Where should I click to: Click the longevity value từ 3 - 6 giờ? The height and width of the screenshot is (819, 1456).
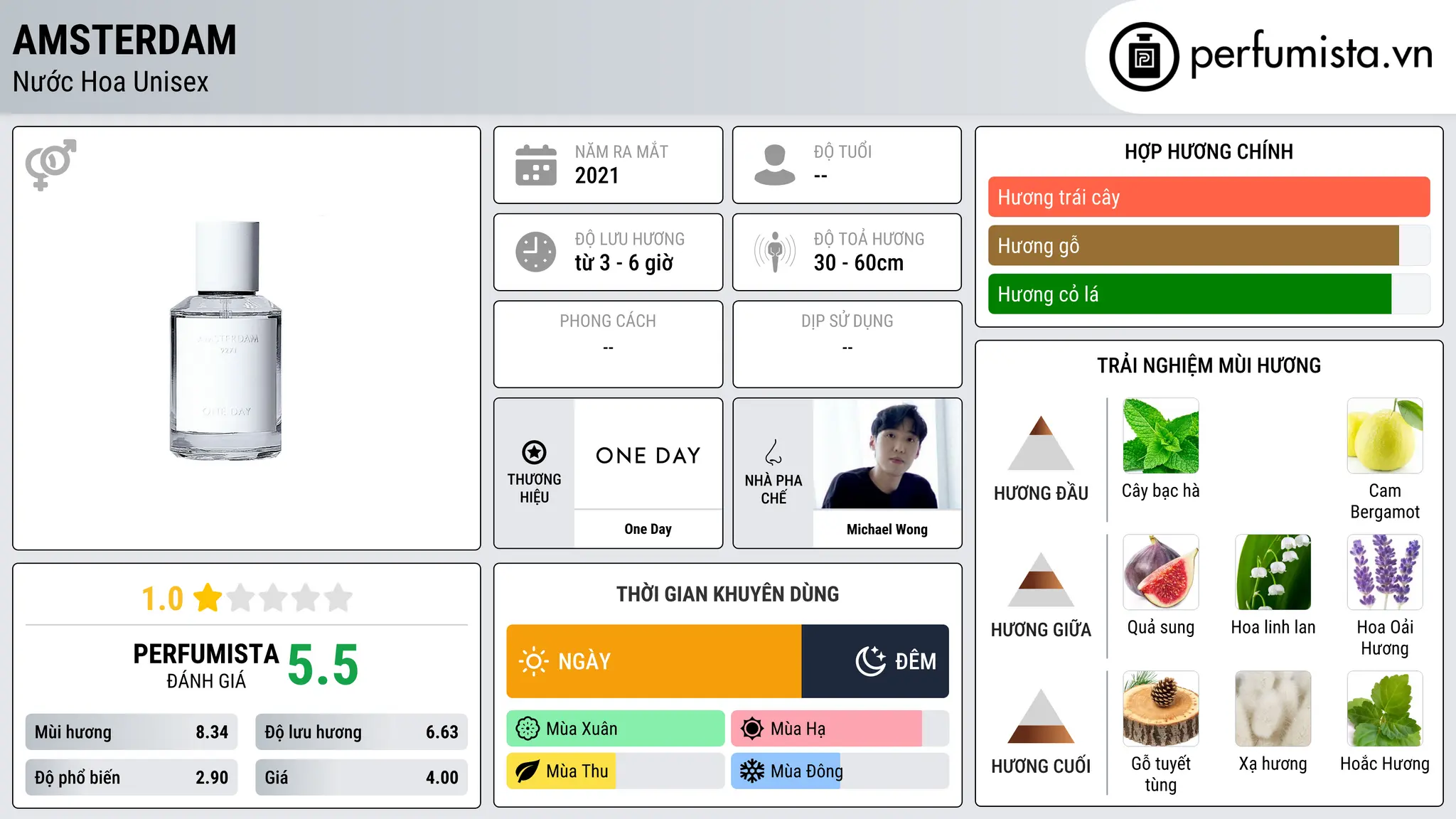coord(623,262)
